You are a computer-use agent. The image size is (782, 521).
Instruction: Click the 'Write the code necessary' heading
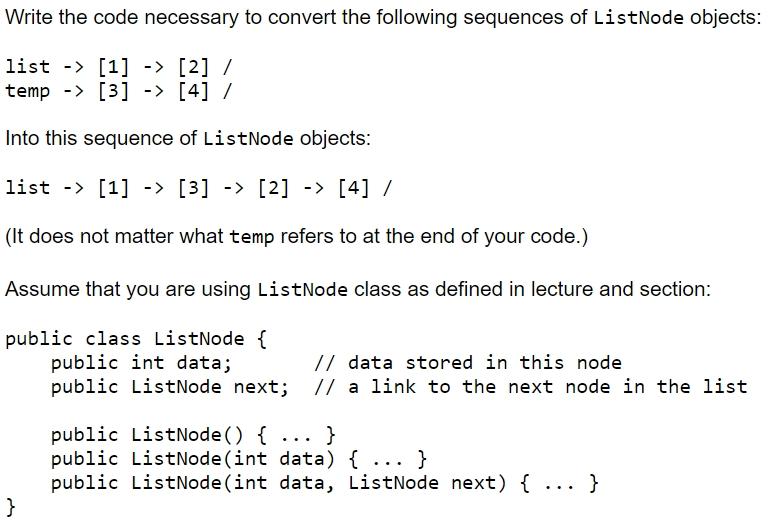[383, 18]
